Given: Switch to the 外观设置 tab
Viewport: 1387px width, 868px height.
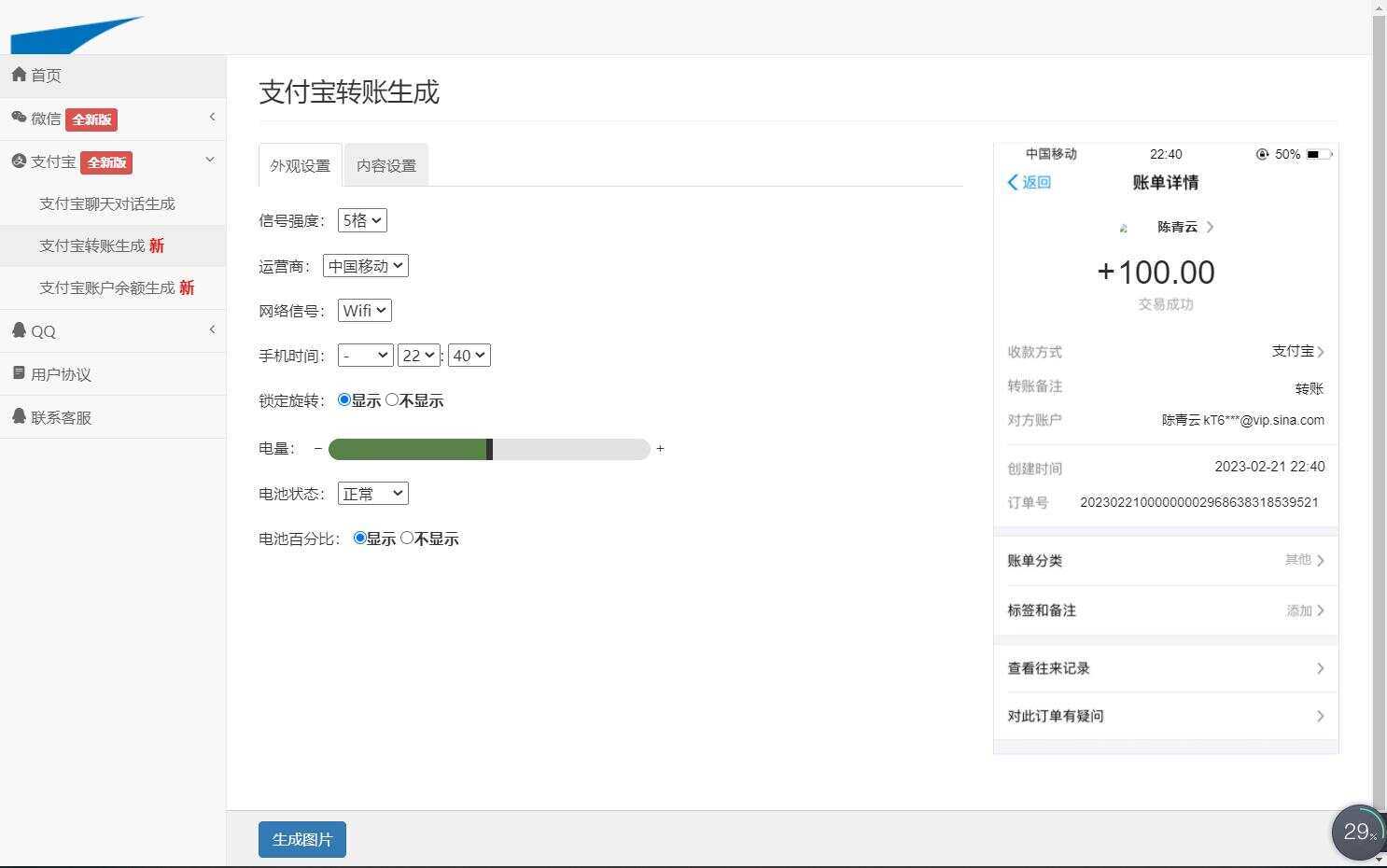Looking at the screenshot, I should click(299, 165).
